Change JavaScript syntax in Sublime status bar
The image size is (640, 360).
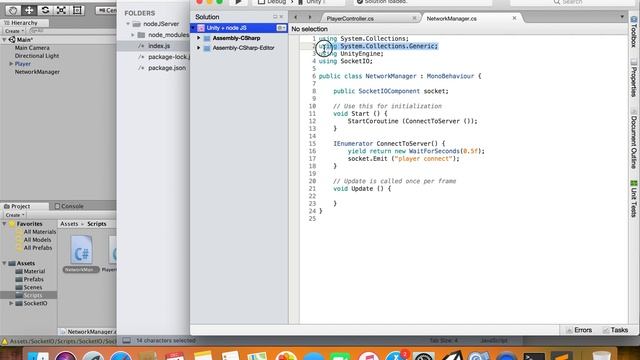point(494,340)
